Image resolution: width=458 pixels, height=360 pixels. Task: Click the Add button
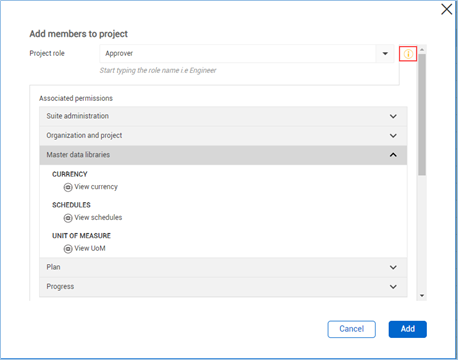tap(407, 329)
